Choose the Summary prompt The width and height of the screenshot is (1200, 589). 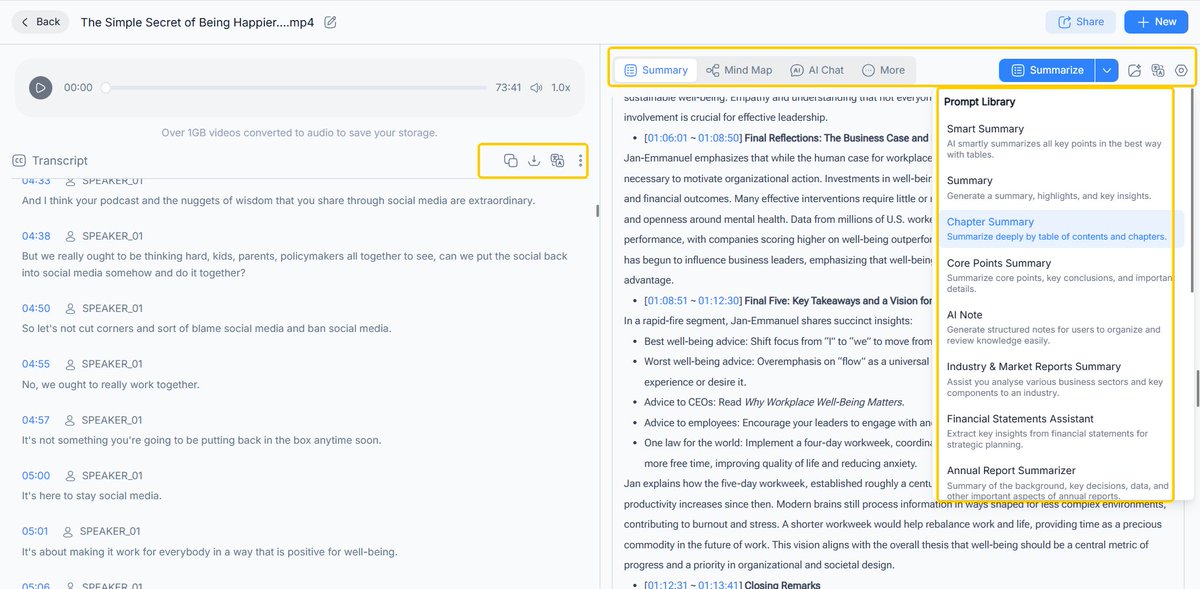(1058, 188)
